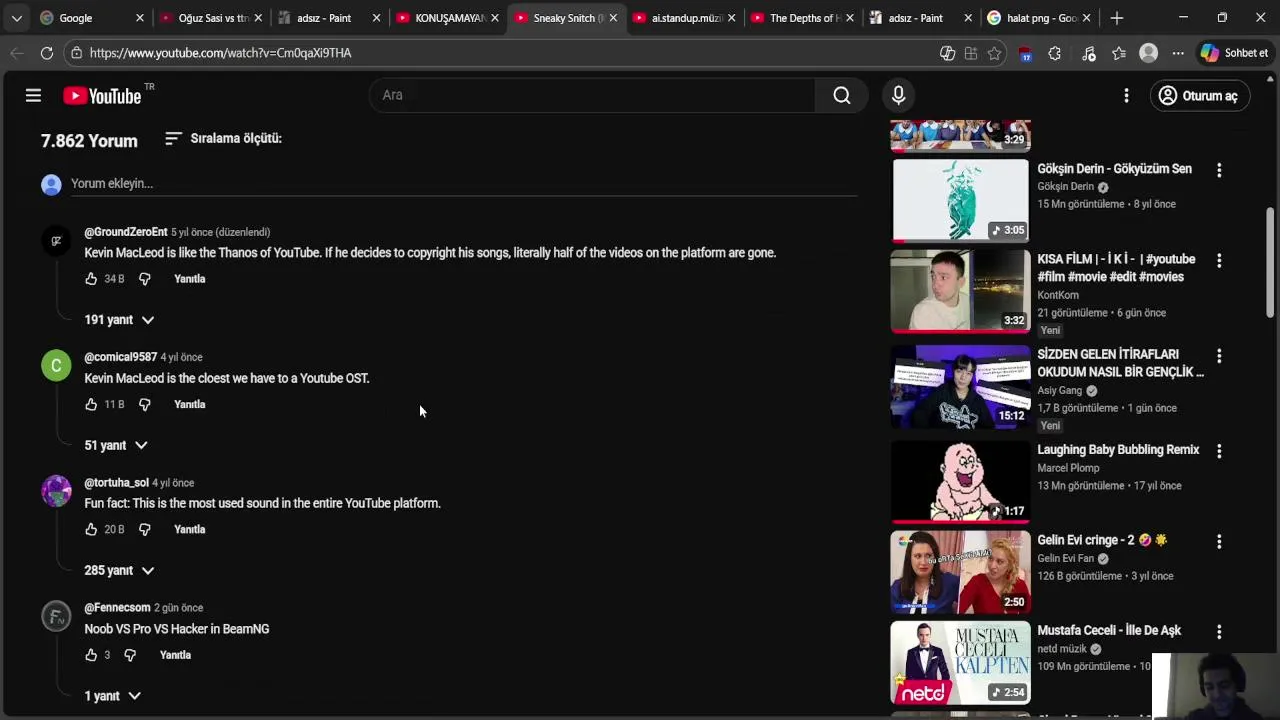Click Yorum ekleyin comment field
This screenshot has width=1280, height=720.
[464, 184]
